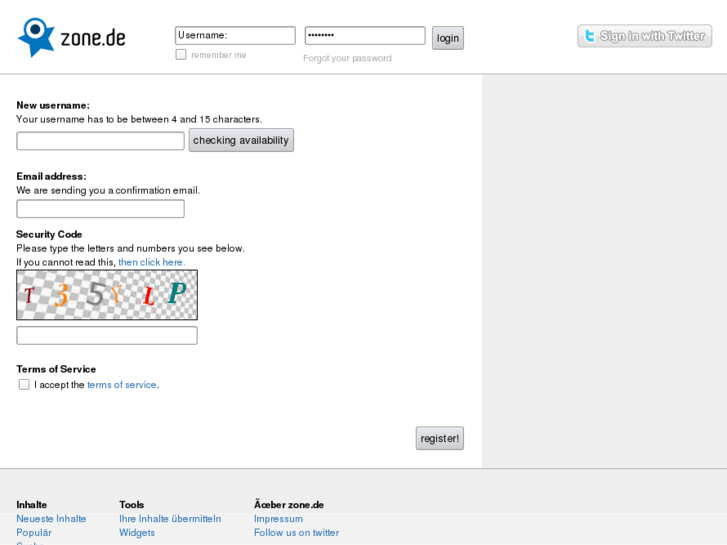
Task: Click the 'Inhalte' footer heading
Action: [32, 505]
